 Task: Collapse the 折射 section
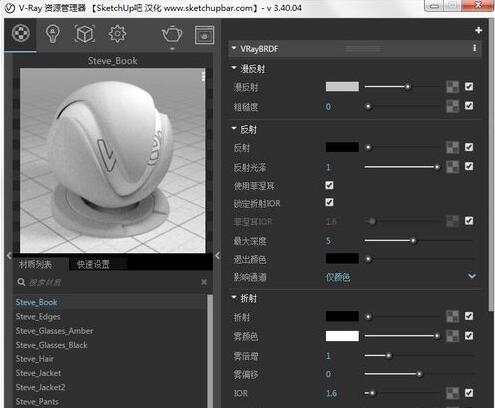tap(234, 297)
